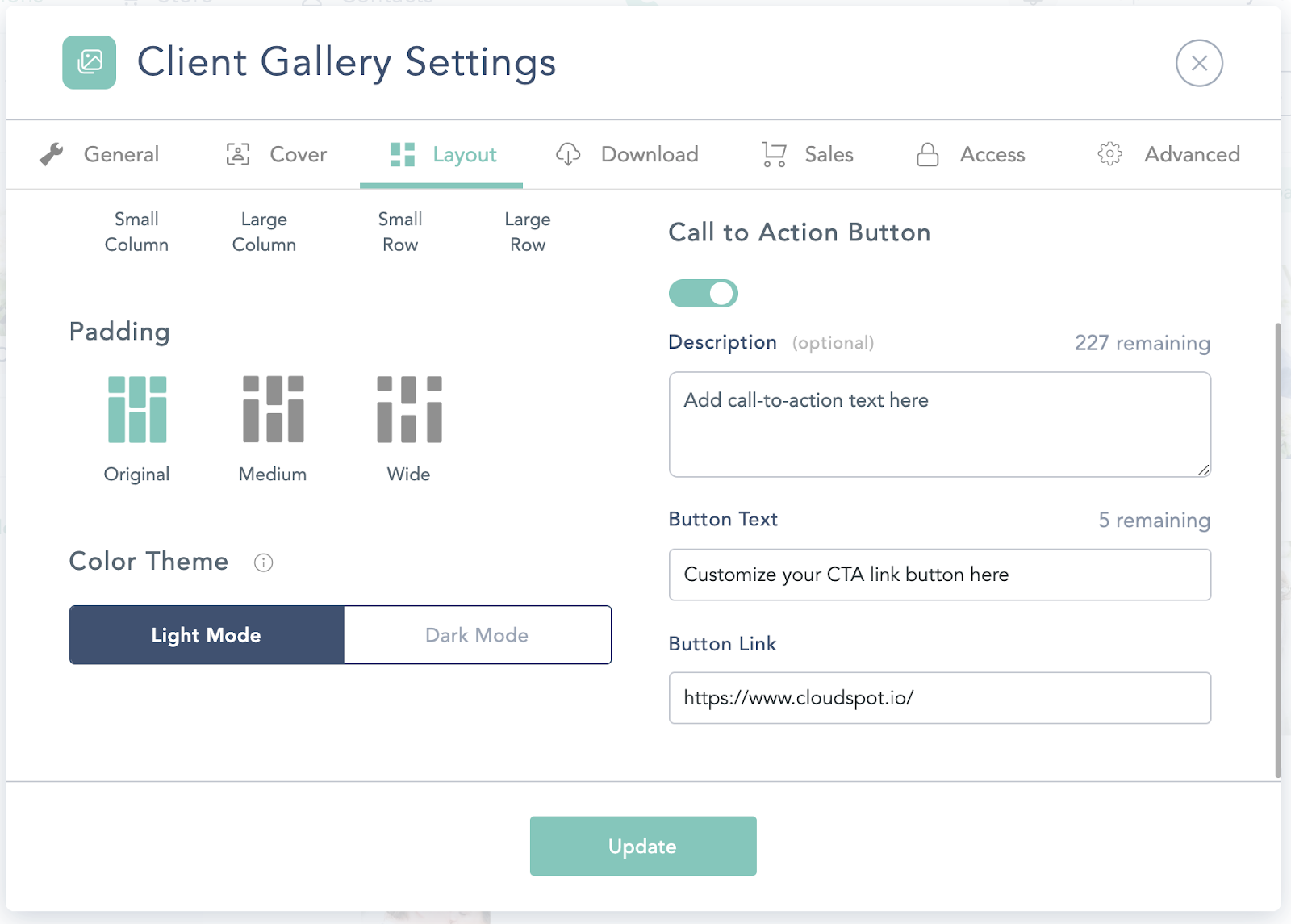Image resolution: width=1291 pixels, height=924 pixels.
Task: Select the Medium padding icon
Action: (x=274, y=409)
